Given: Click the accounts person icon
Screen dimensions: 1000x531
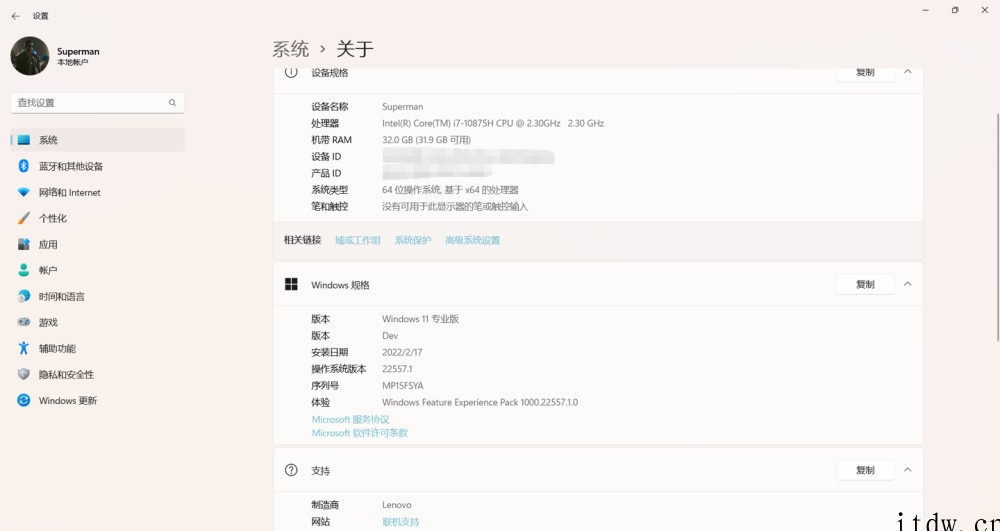Looking at the screenshot, I should point(24,270).
